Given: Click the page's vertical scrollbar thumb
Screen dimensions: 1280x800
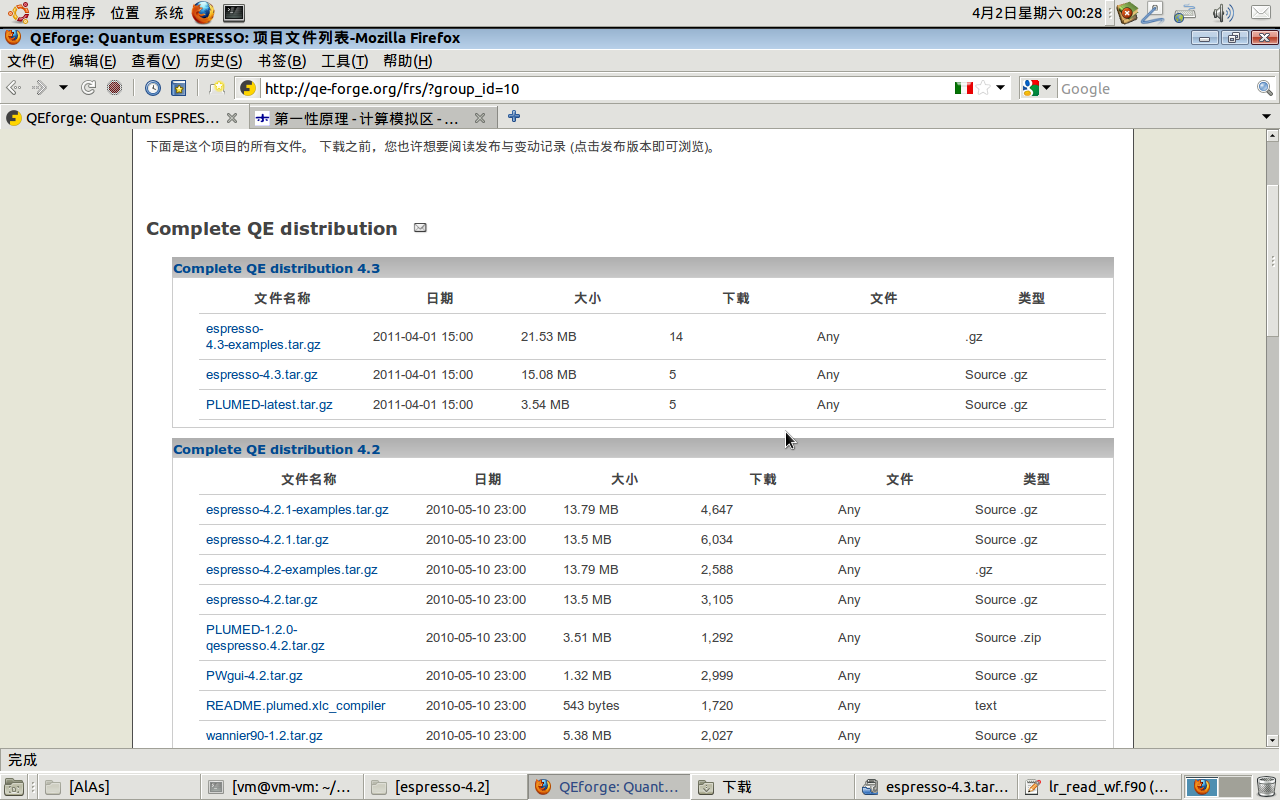Looking at the screenshot, I should point(1272,260).
